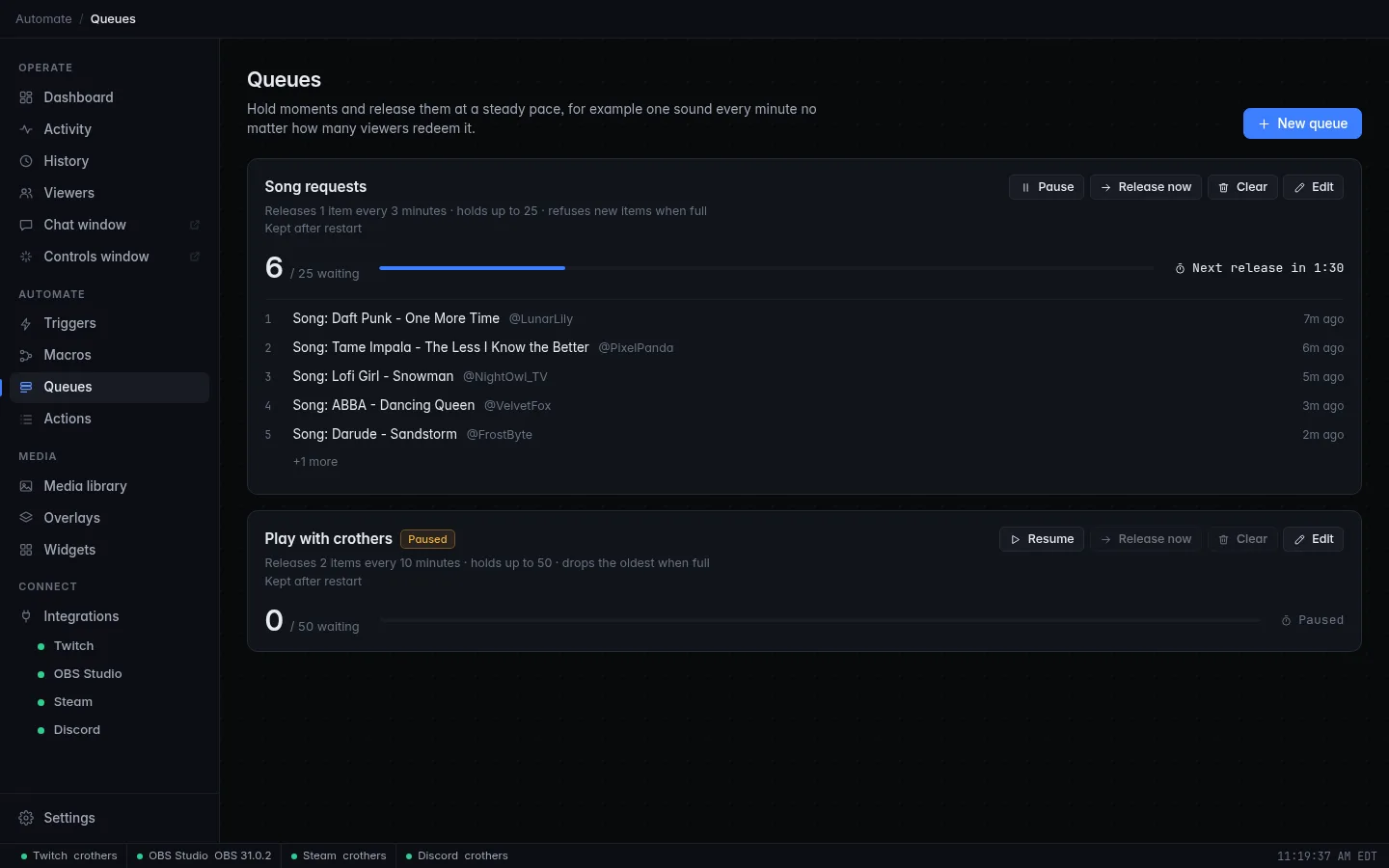The image size is (1389, 868).
Task: Click the Automate breadcrumb link
Action: coord(43,18)
